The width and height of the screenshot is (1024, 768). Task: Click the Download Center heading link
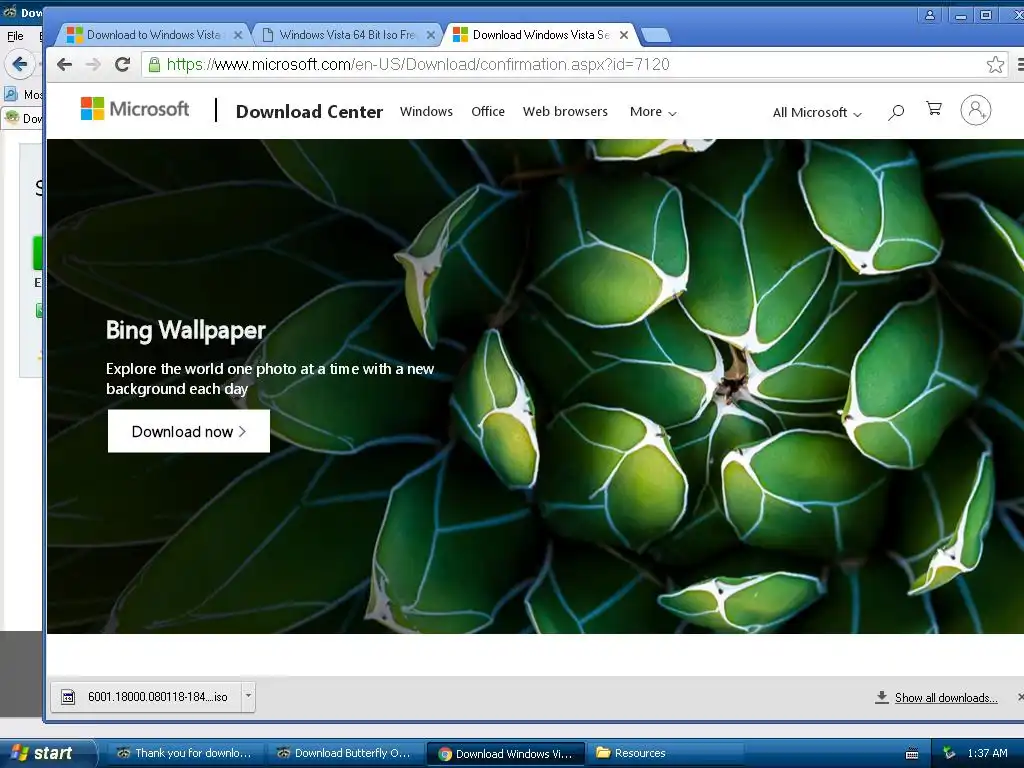click(309, 112)
